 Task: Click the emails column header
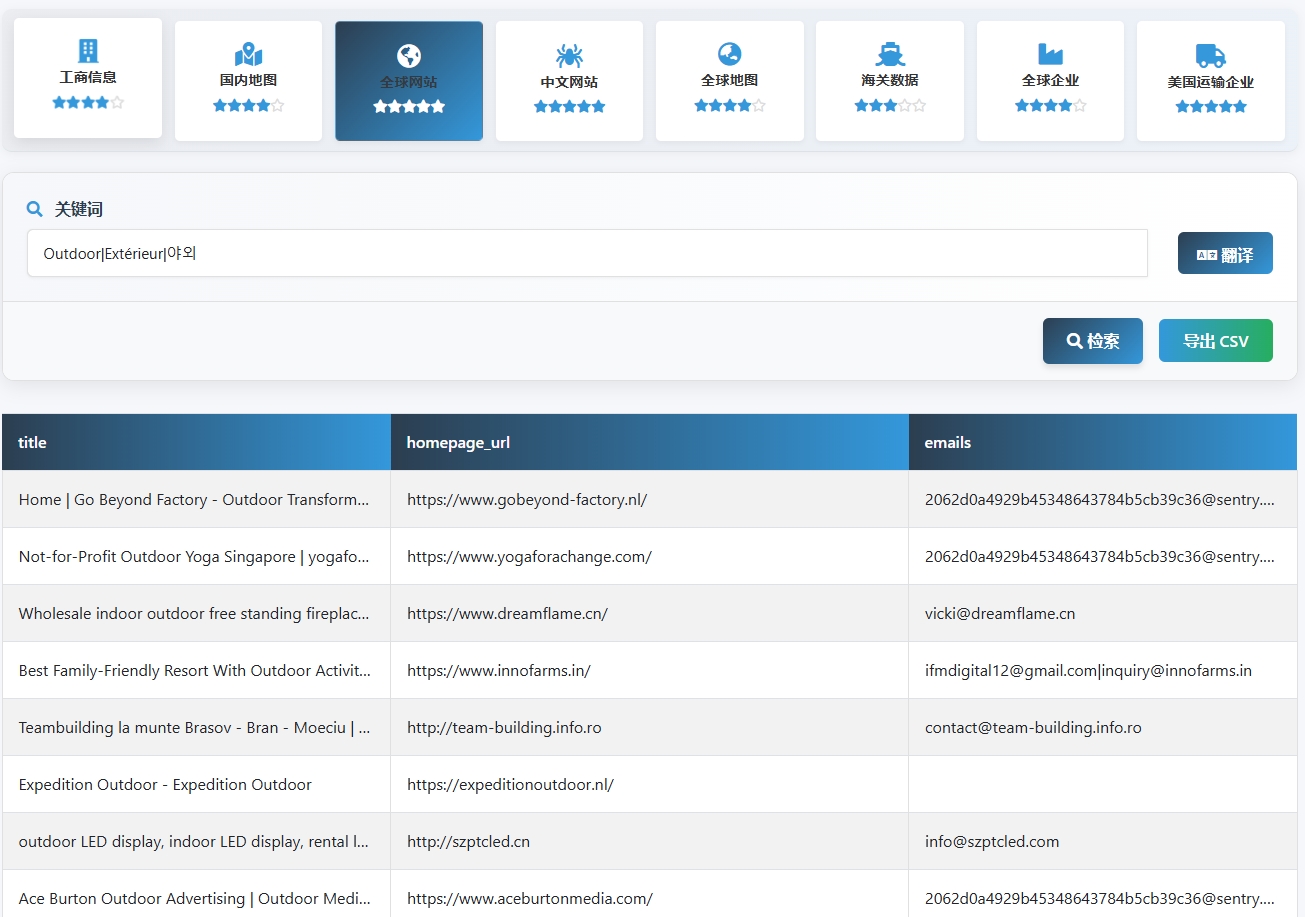coord(1103,442)
